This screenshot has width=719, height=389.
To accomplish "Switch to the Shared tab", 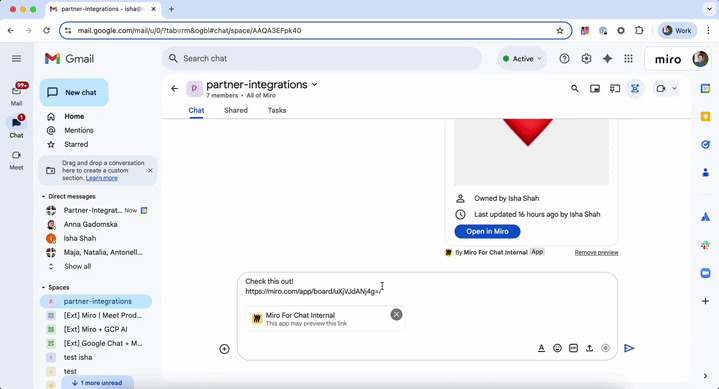I will pos(236,110).
